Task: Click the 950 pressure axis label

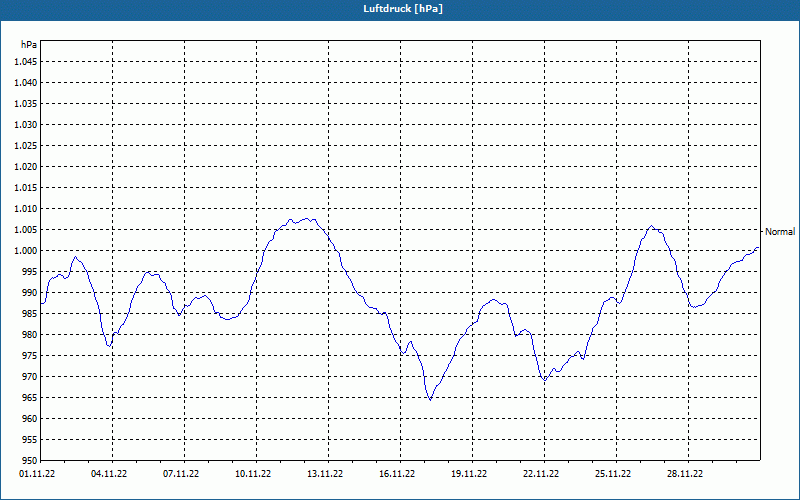Action: pyautogui.click(x=30, y=460)
